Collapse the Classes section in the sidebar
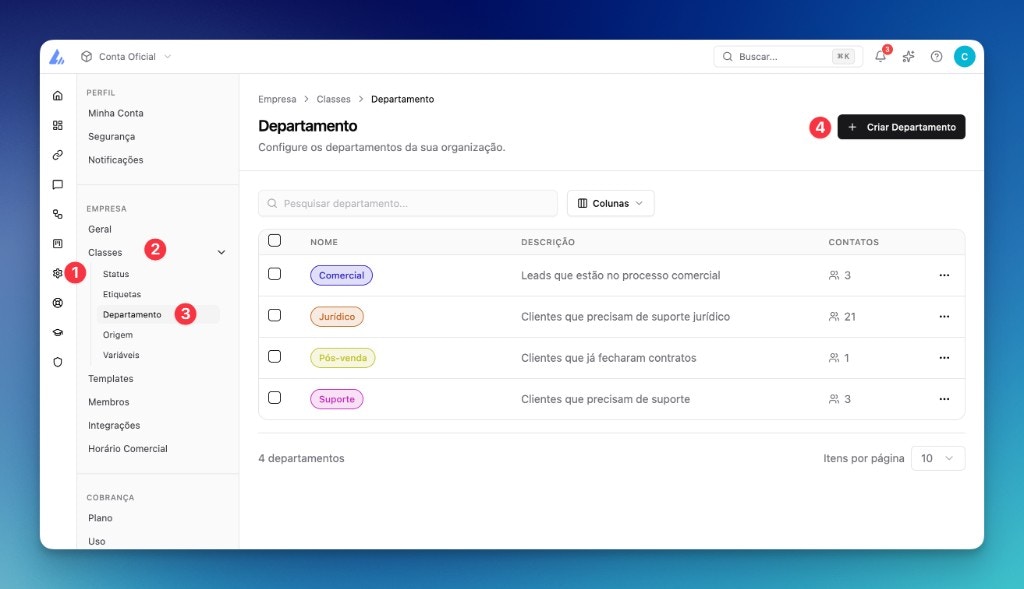Screen dimensions: 1024x589 pos(221,252)
